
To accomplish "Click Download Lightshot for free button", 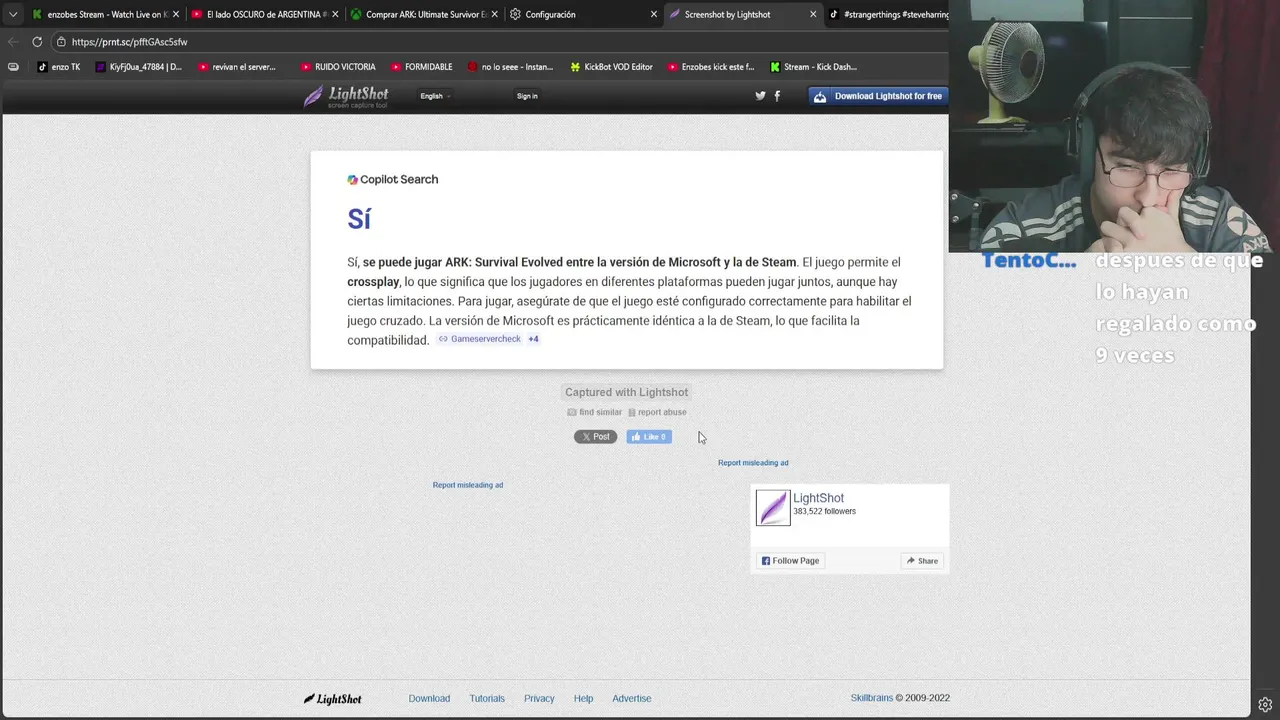I will coord(878,96).
